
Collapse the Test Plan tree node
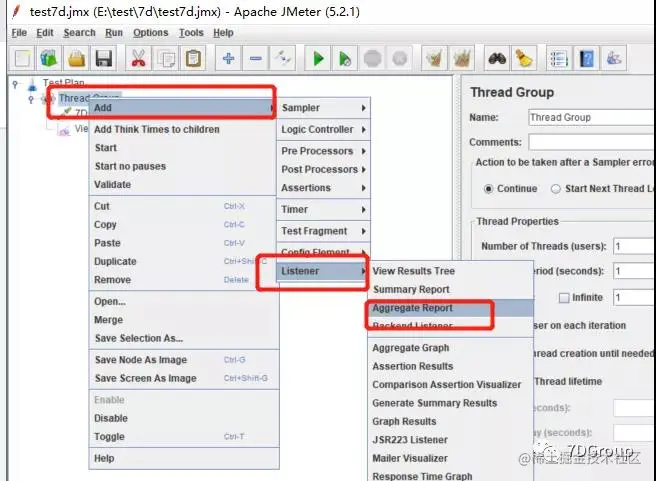point(15,84)
